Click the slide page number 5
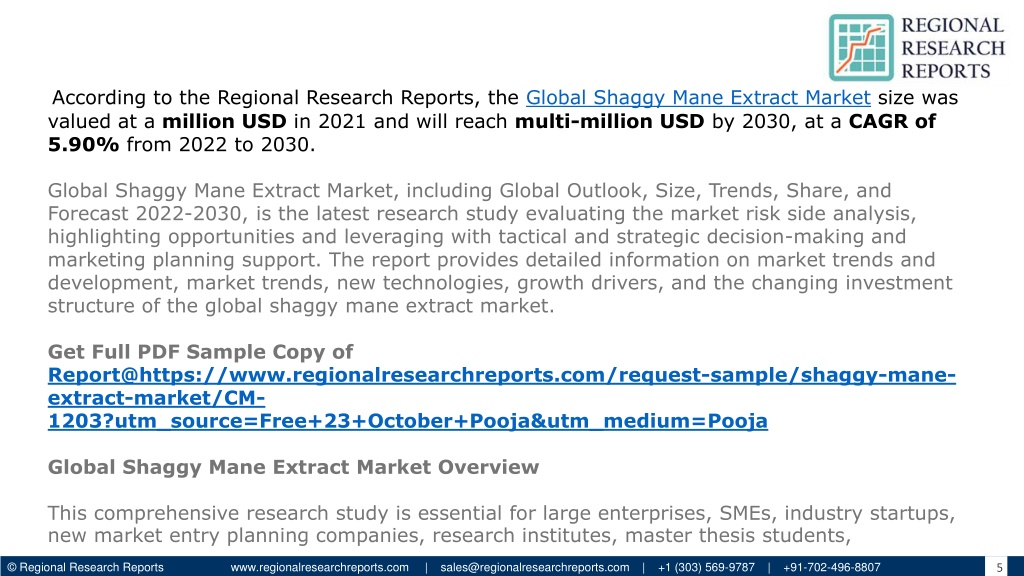This screenshot has height=576, width=1024. click(999, 568)
